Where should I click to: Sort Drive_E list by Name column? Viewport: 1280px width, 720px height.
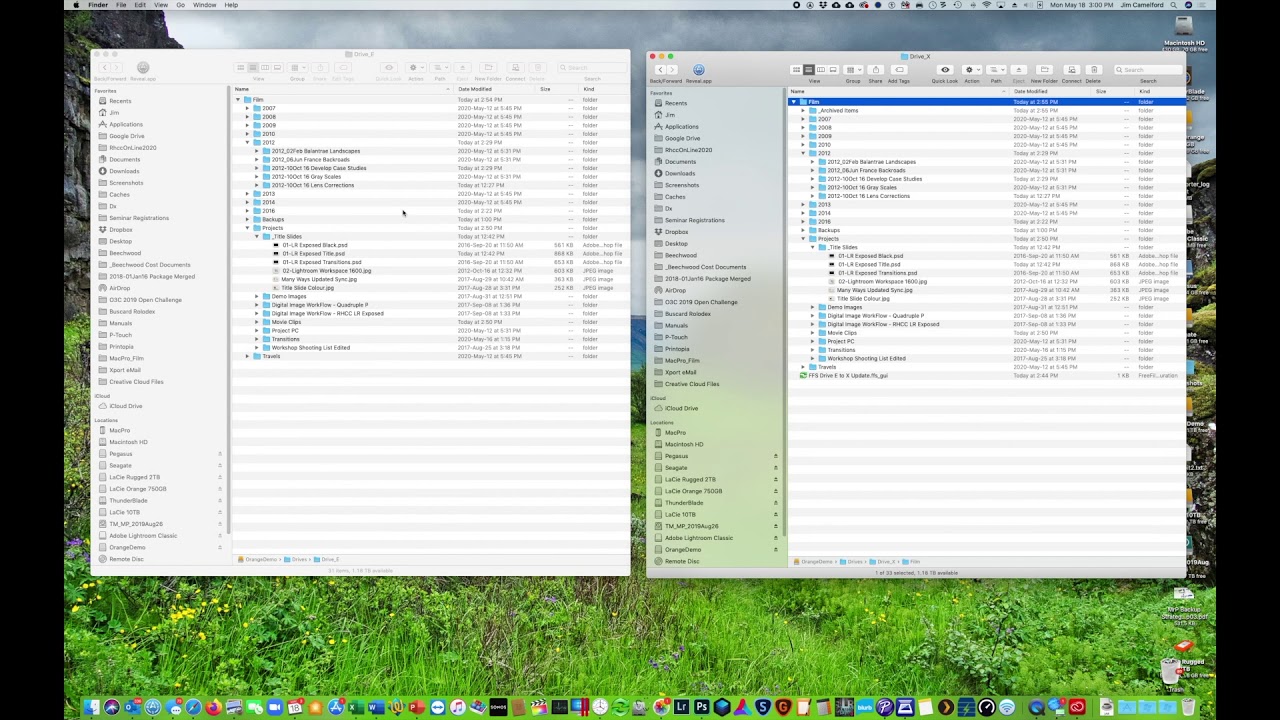[x=342, y=89]
